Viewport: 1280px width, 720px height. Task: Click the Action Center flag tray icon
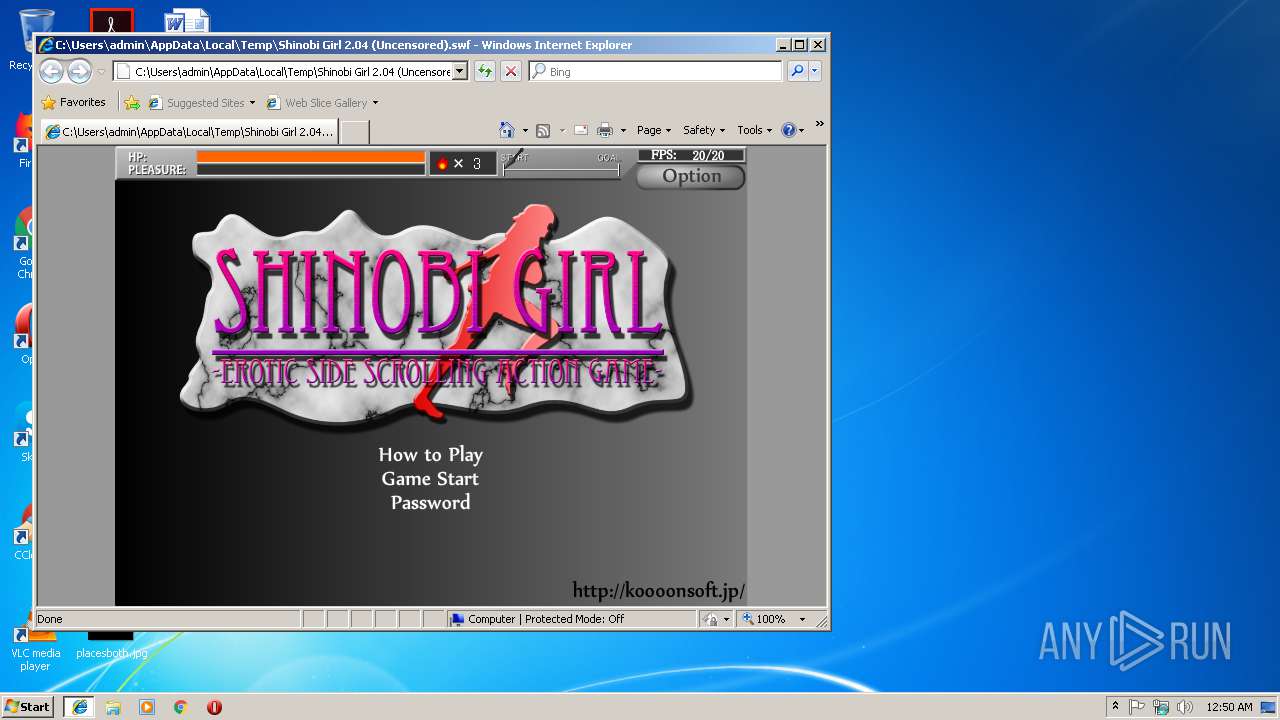(1137, 707)
